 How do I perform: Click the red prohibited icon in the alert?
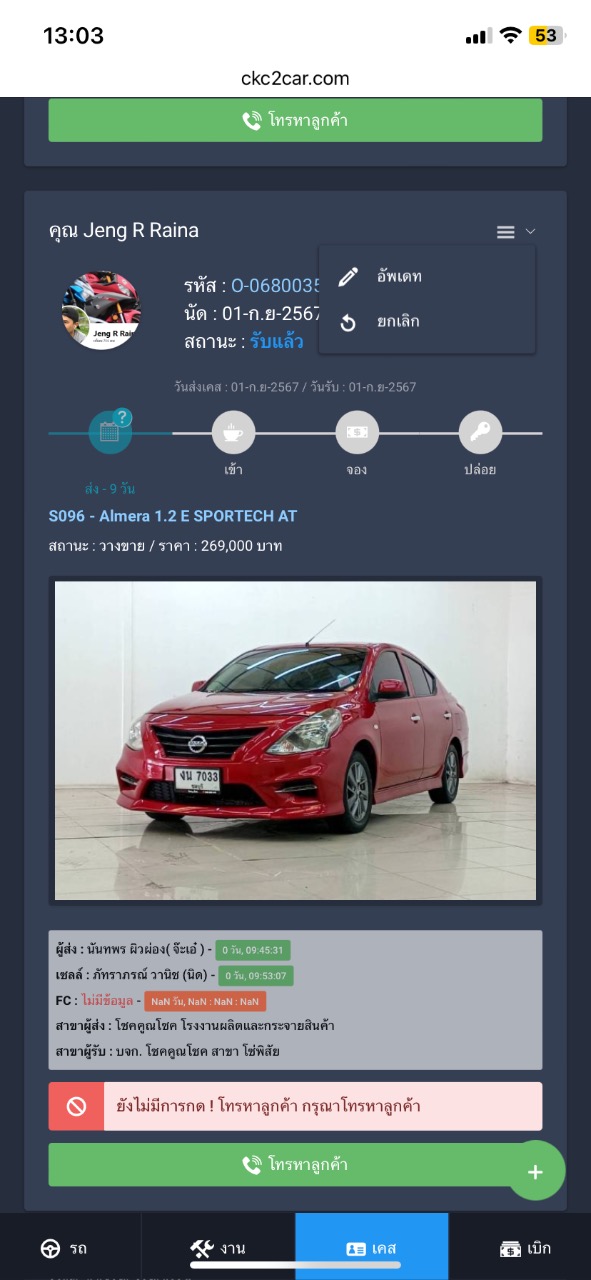(76, 1106)
